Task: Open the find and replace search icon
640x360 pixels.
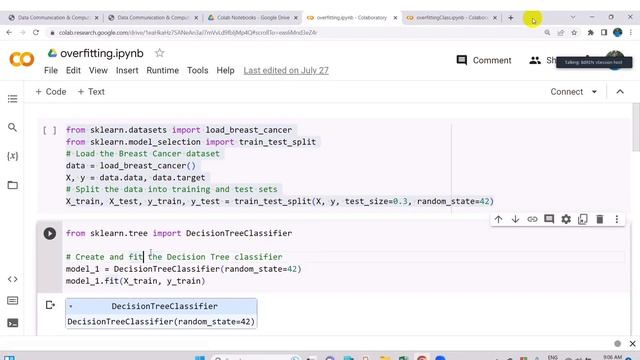Action: coord(13,127)
